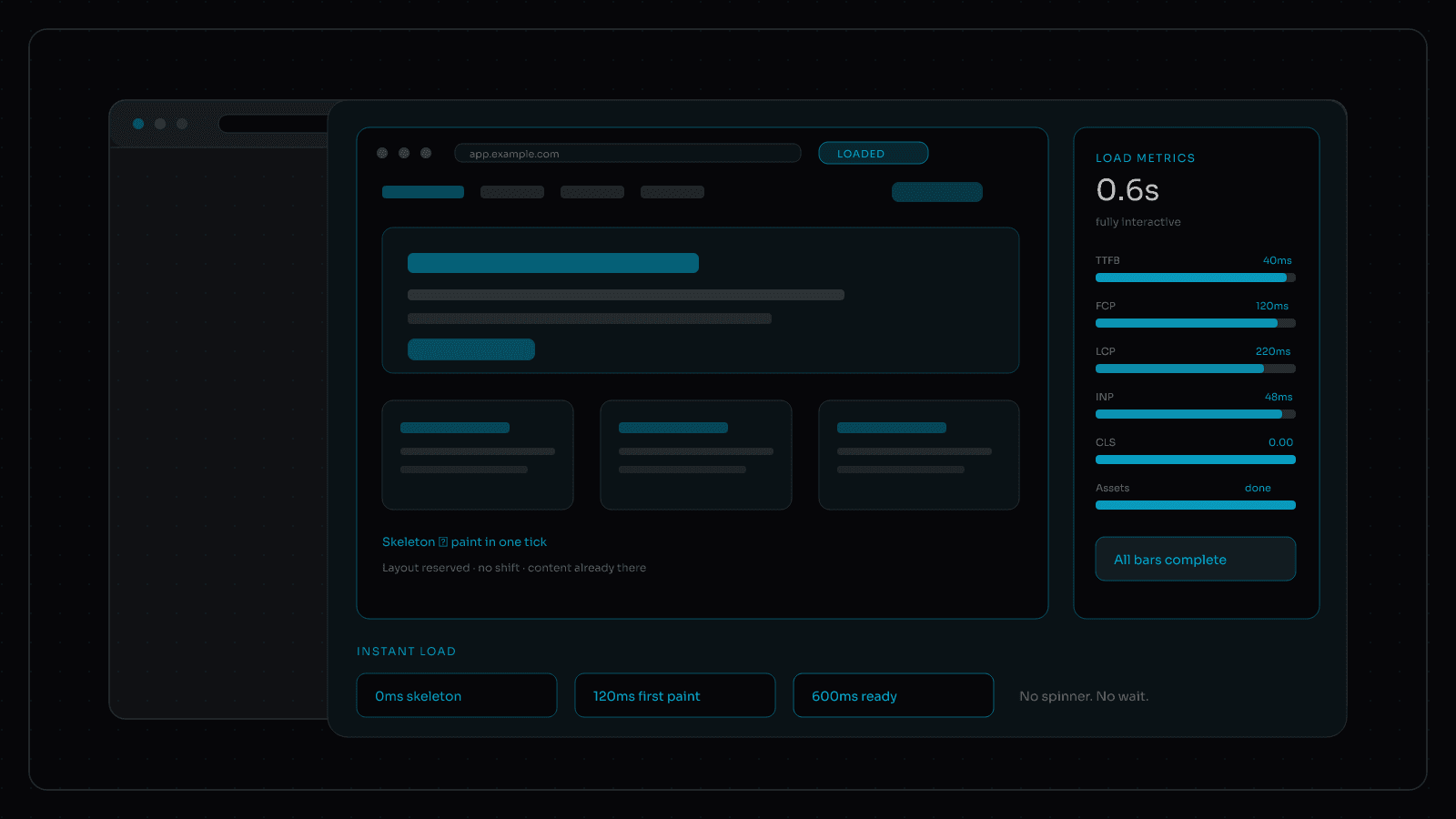
Task: Click the app.example.com address bar
Action: coord(628,153)
